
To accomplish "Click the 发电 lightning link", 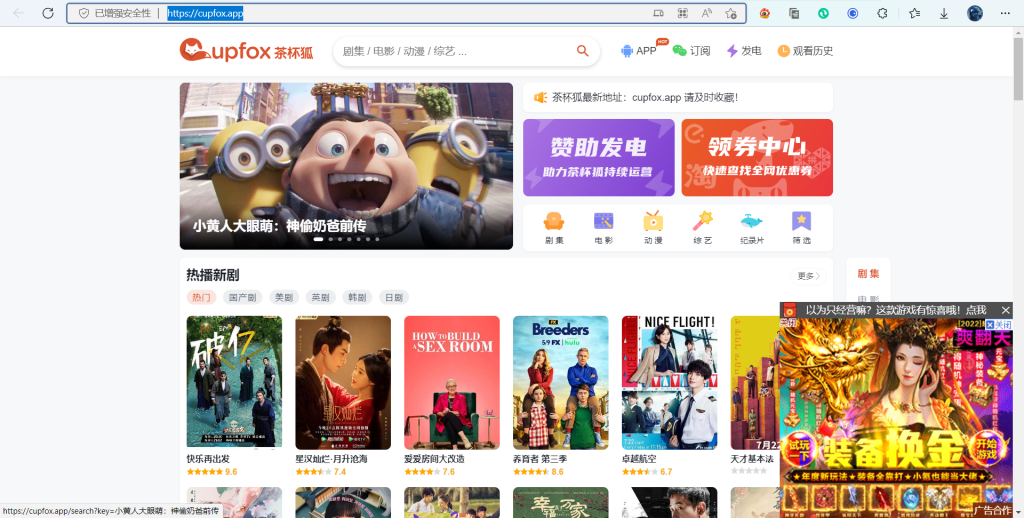I will (744, 51).
